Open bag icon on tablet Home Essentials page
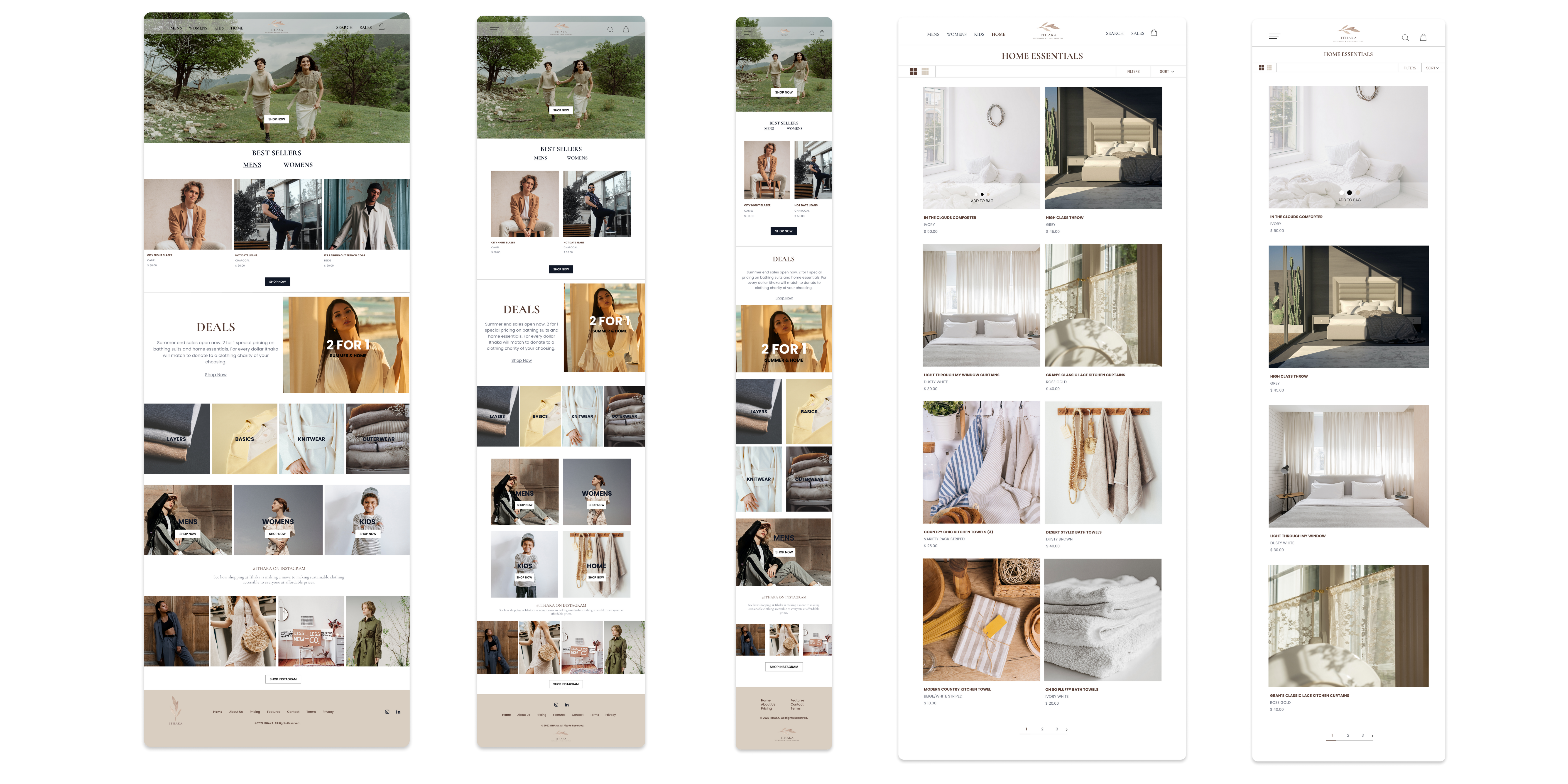The height and width of the screenshot is (784, 1568). point(1423,37)
